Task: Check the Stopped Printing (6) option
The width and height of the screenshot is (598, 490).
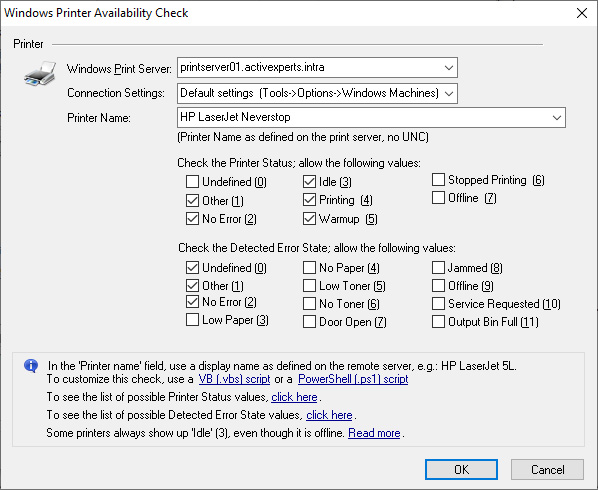Action: tap(438, 179)
